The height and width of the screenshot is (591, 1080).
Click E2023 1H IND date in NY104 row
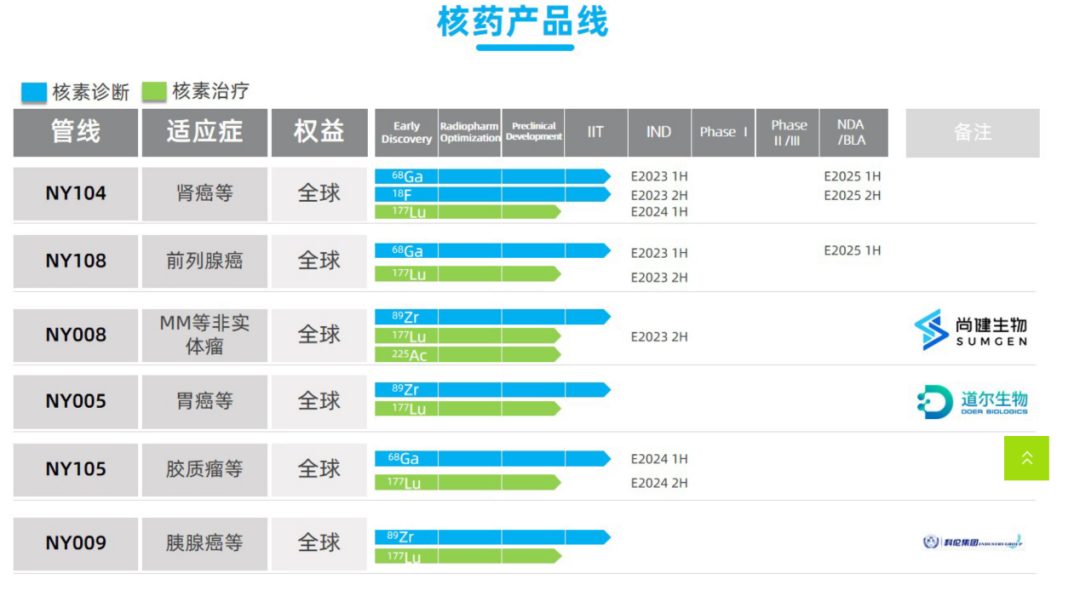pos(659,176)
